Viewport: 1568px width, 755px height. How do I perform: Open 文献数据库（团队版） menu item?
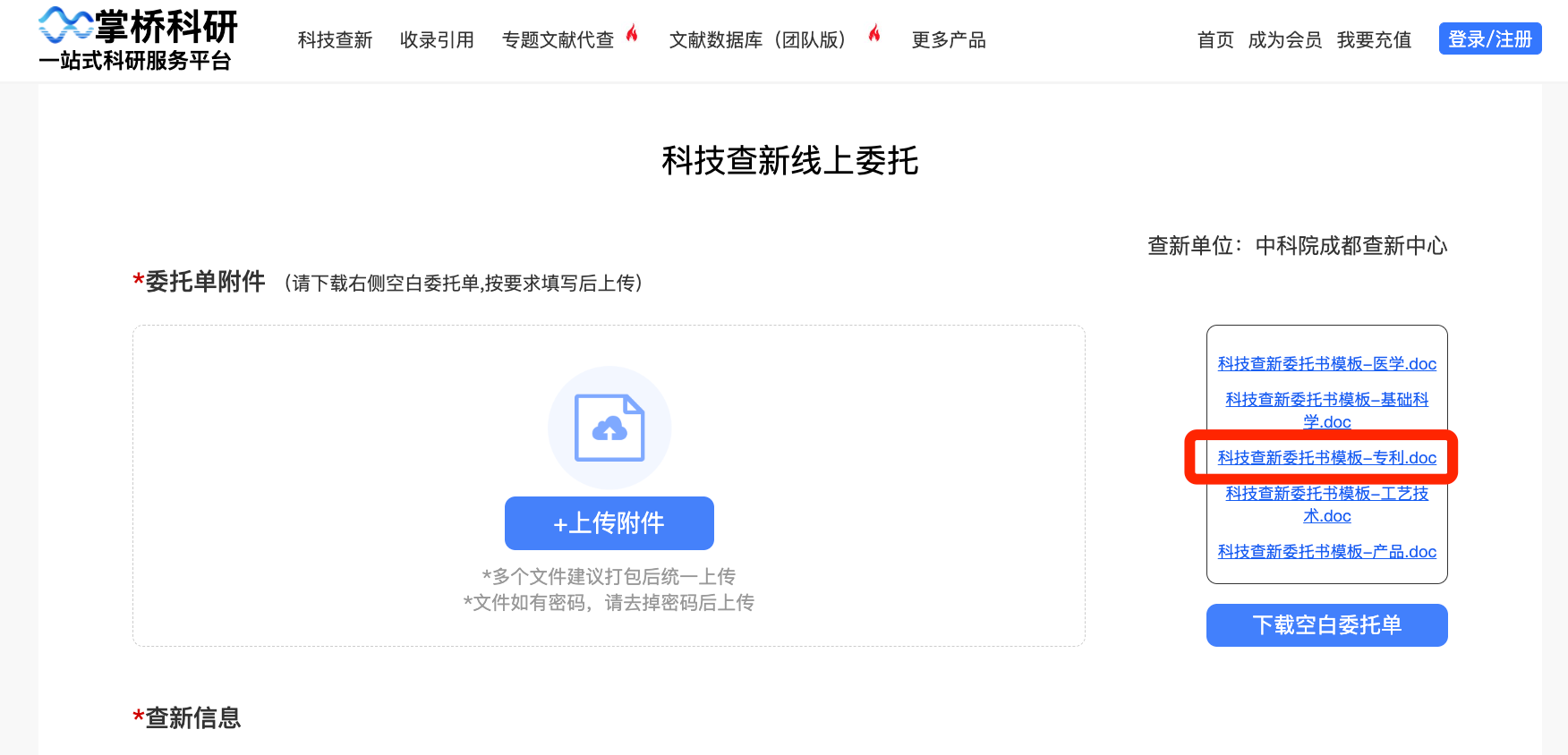(757, 40)
